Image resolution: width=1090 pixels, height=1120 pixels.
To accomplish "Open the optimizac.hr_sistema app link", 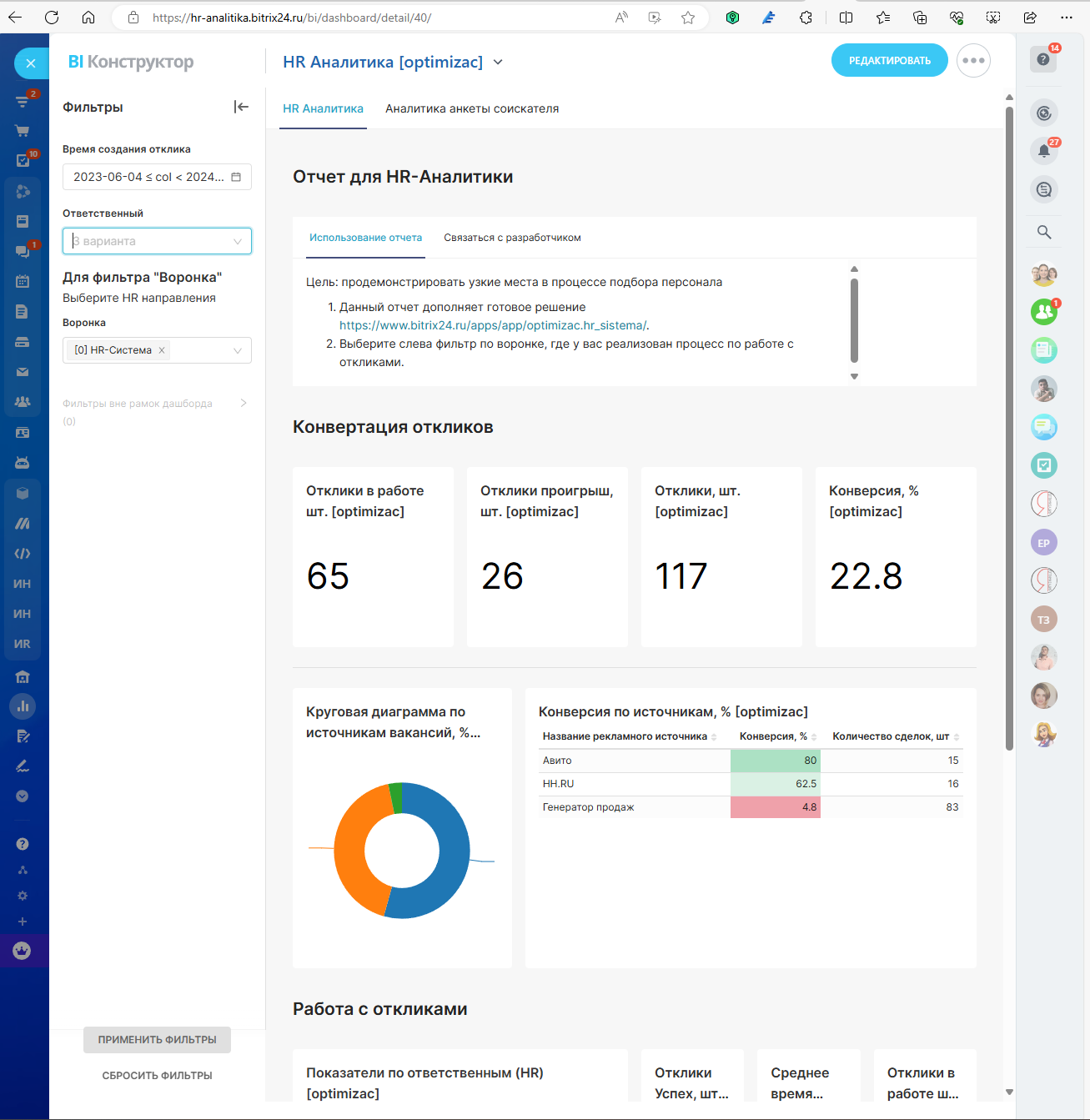I will 492,325.
